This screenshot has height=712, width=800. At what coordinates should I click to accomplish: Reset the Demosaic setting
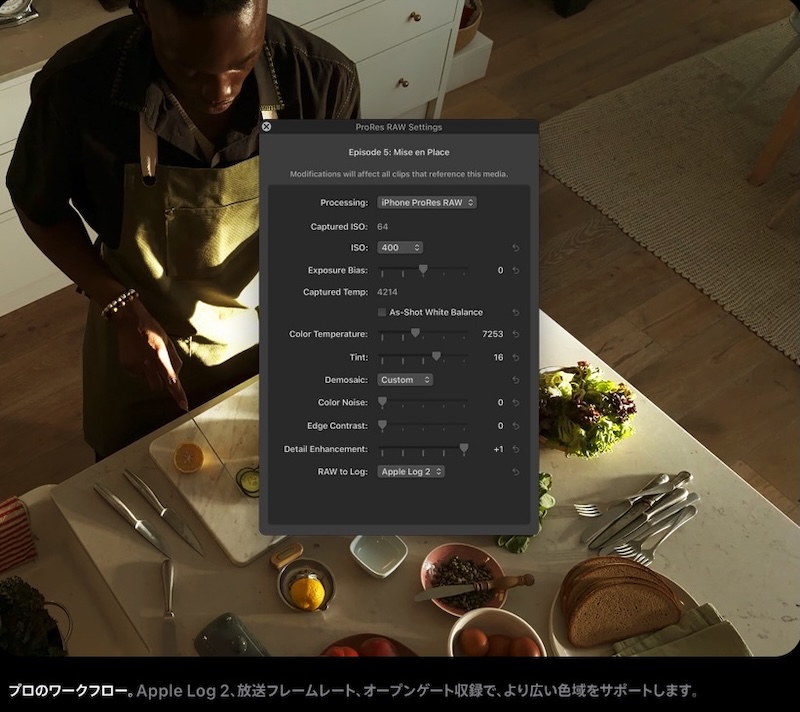[x=516, y=380]
